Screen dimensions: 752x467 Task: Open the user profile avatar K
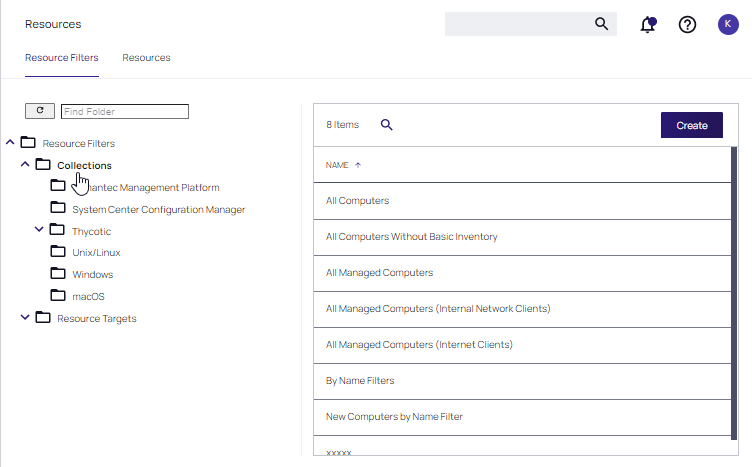tap(728, 25)
